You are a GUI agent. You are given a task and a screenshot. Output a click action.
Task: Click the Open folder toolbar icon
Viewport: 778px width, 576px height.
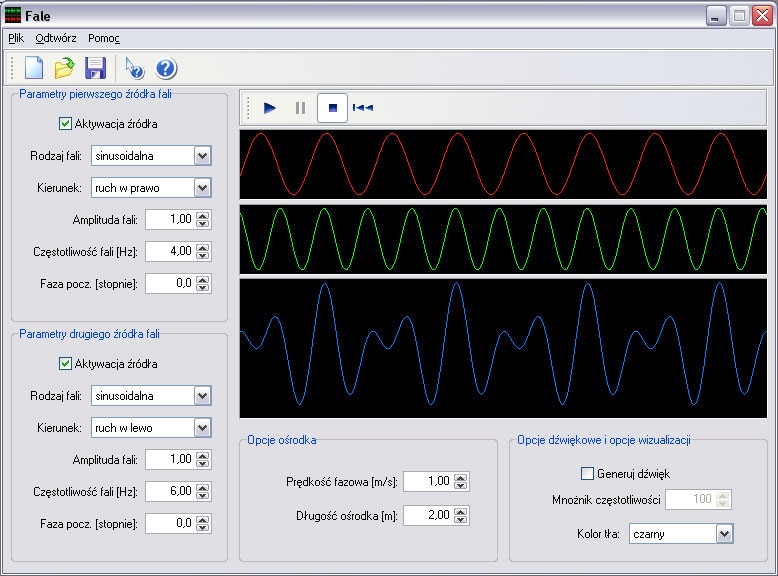coord(64,68)
